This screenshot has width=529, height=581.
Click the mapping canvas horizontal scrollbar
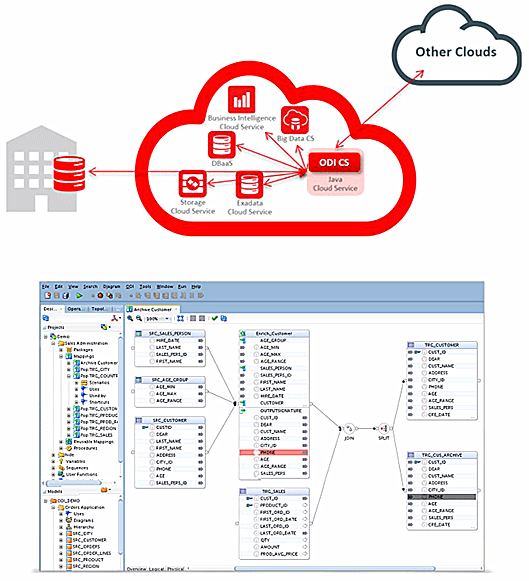point(335,569)
